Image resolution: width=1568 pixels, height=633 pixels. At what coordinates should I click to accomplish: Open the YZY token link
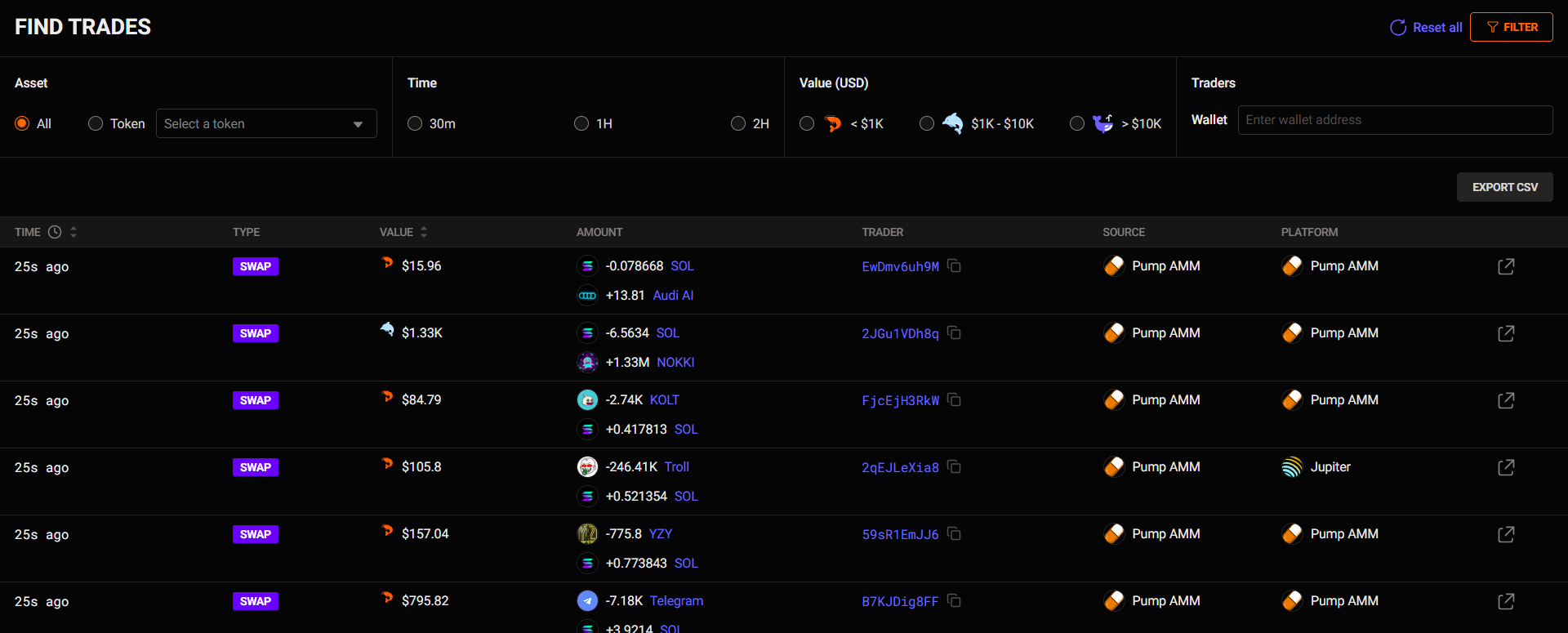pos(661,534)
